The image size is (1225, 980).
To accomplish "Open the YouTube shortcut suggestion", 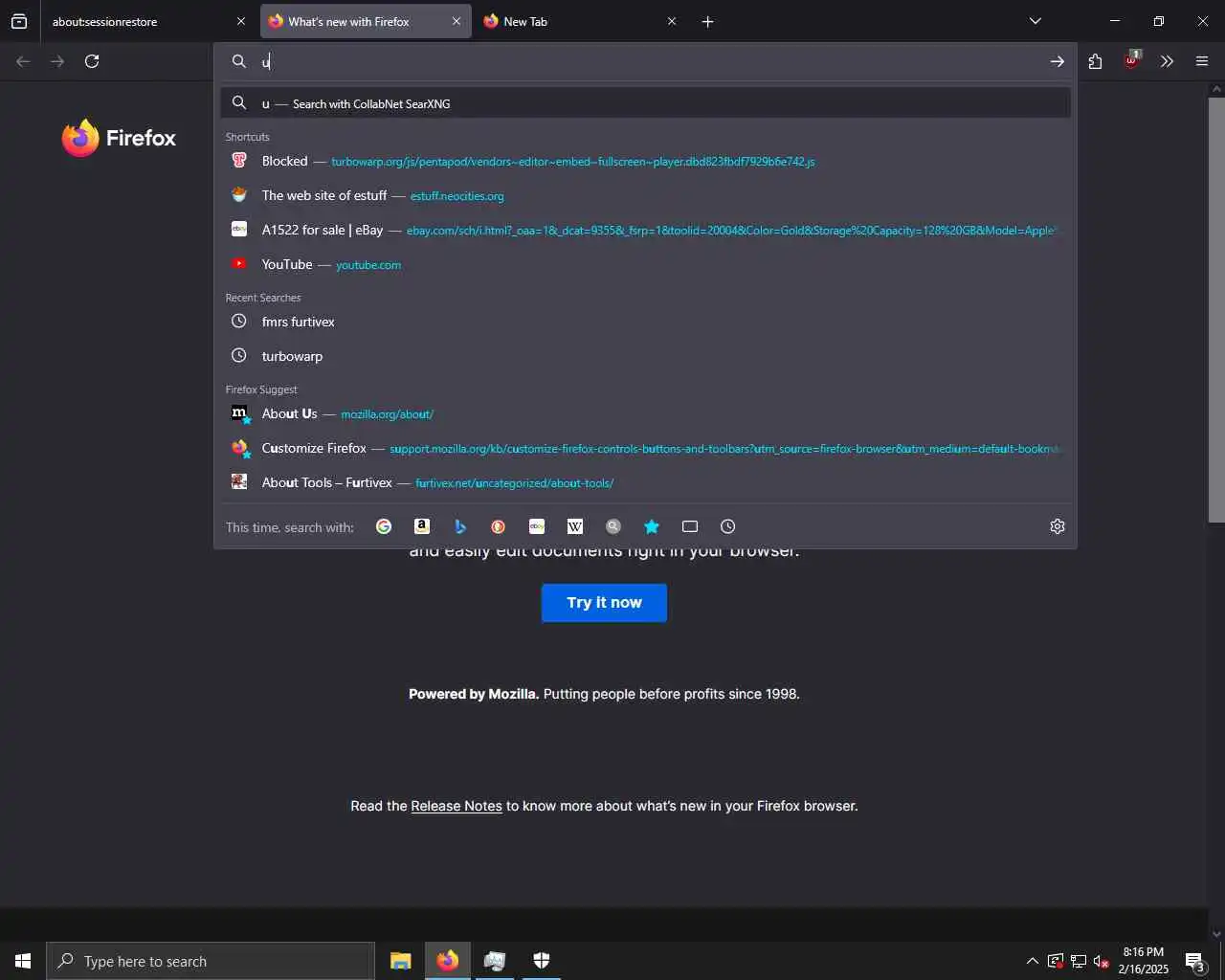I will click(645, 264).
